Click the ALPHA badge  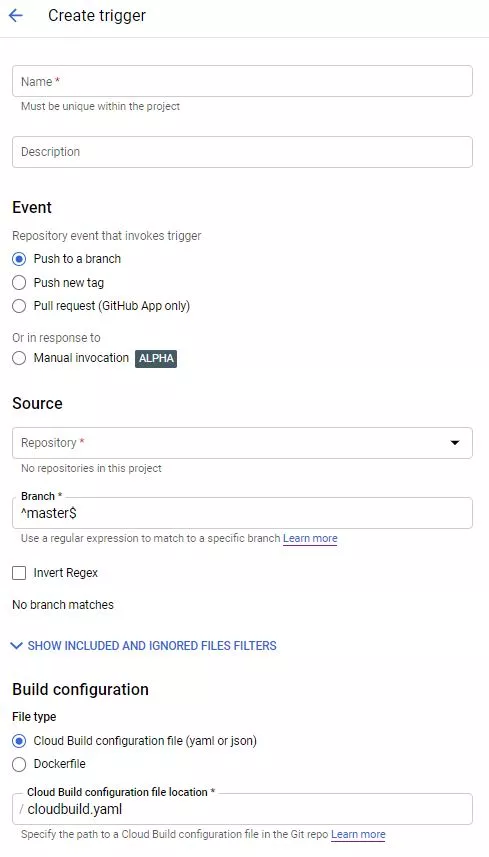[156, 359]
